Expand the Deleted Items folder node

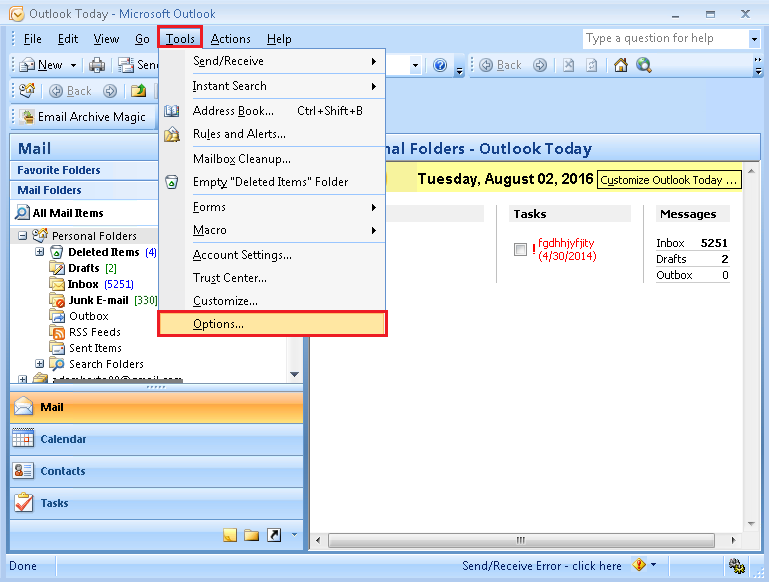point(40,252)
